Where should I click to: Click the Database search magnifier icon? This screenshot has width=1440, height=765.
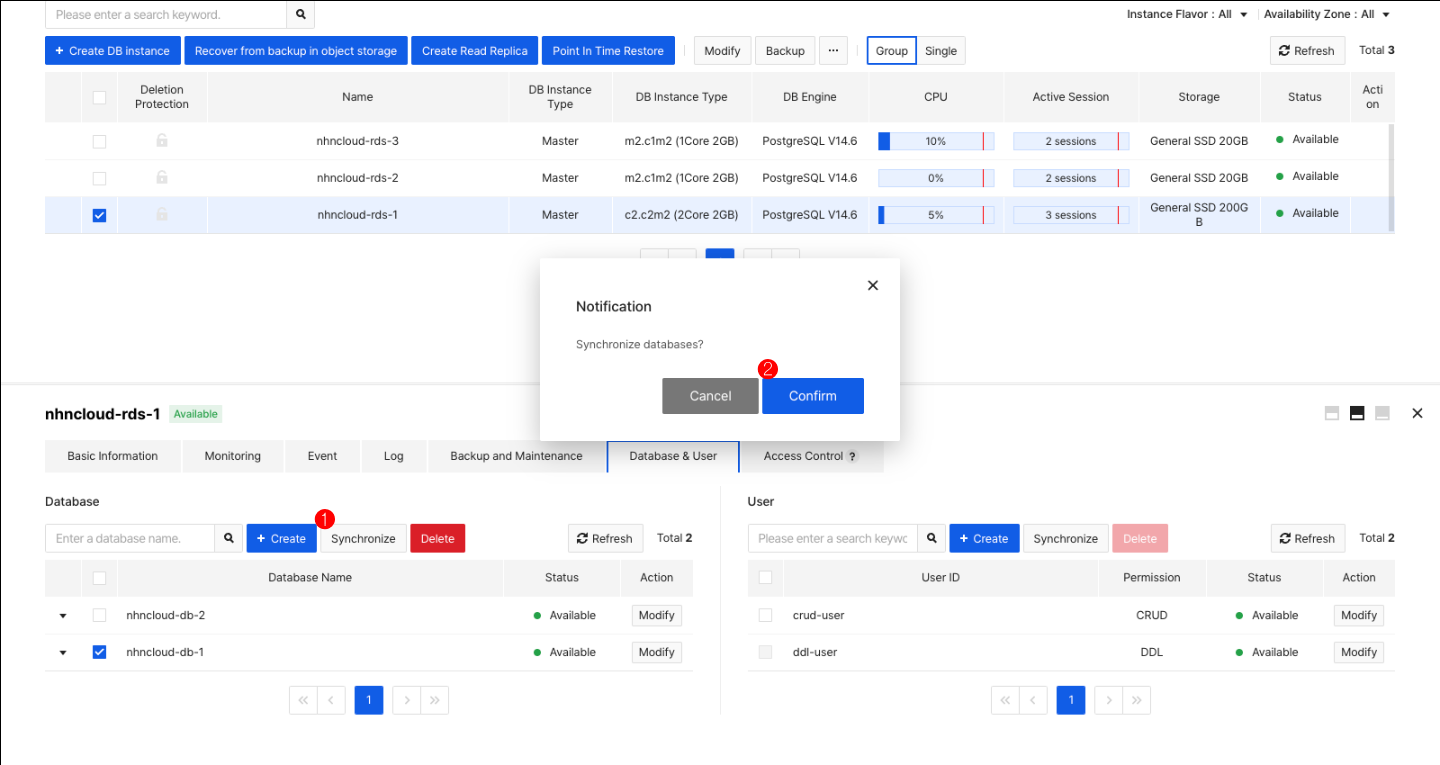coord(229,538)
